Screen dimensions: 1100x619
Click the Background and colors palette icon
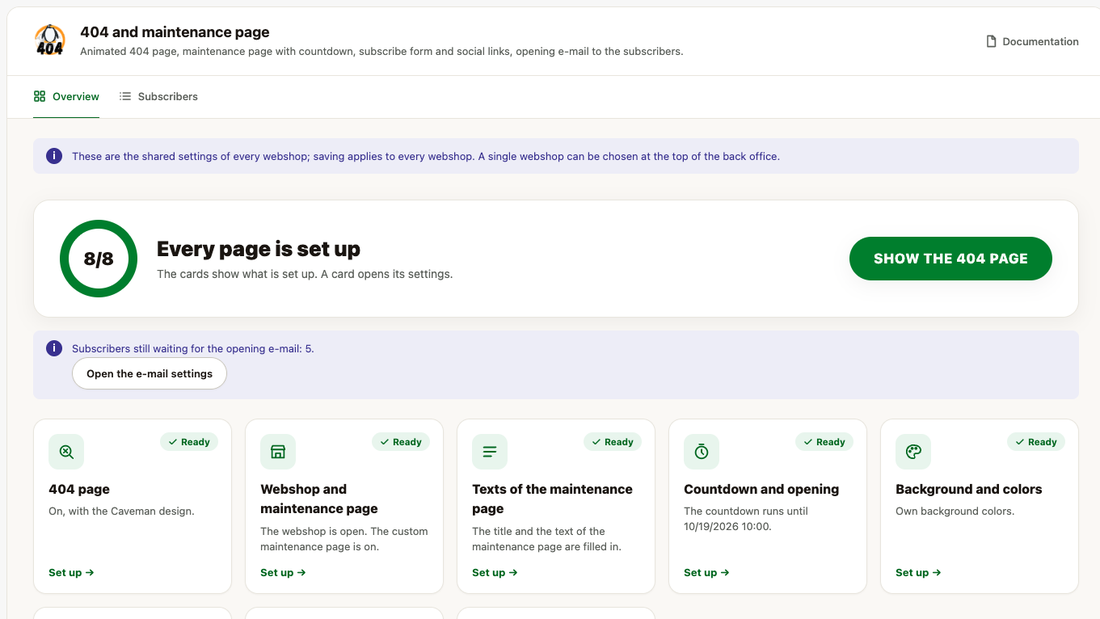pyautogui.click(x=913, y=451)
